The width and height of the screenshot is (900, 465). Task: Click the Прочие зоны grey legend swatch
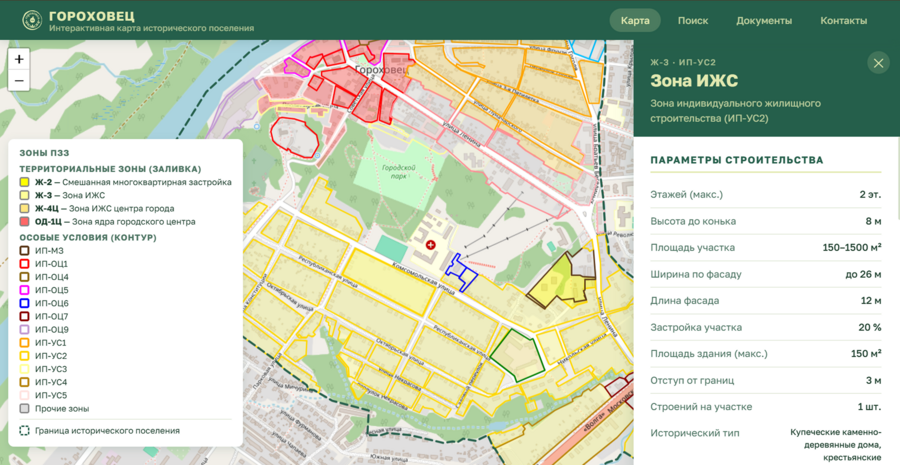pos(25,409)
